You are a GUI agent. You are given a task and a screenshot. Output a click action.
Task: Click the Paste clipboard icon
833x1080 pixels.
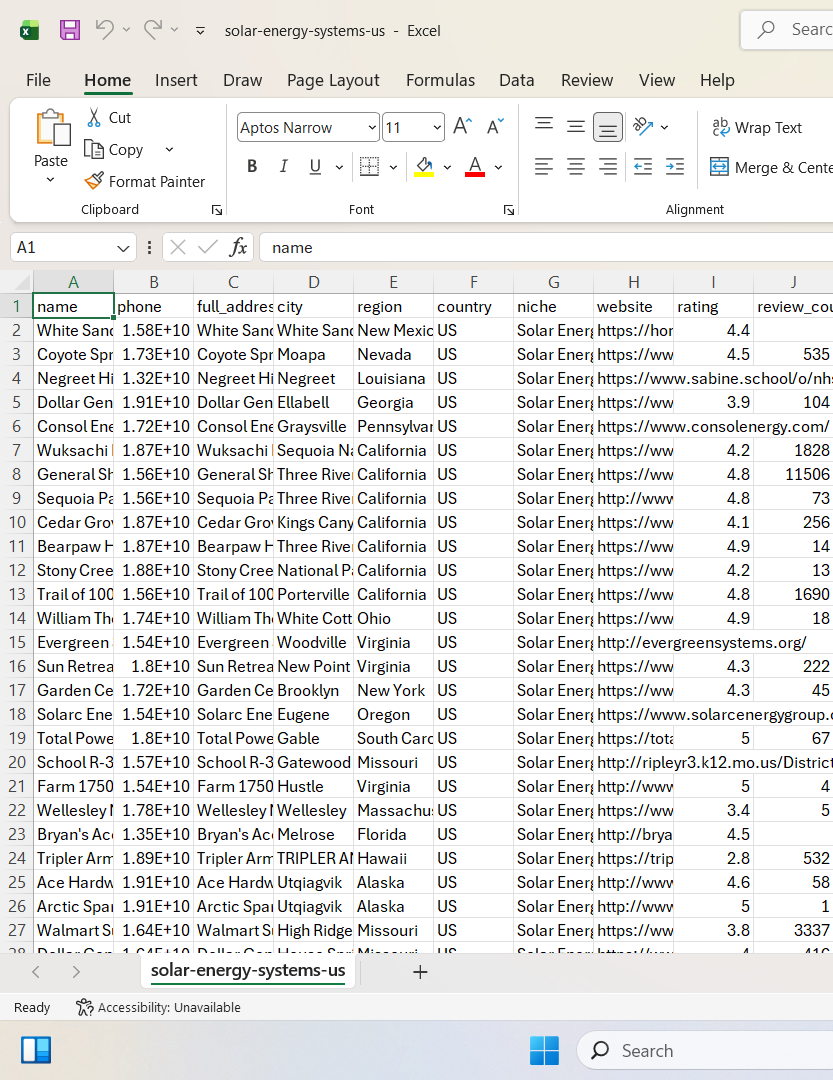[x=52, y=128]
